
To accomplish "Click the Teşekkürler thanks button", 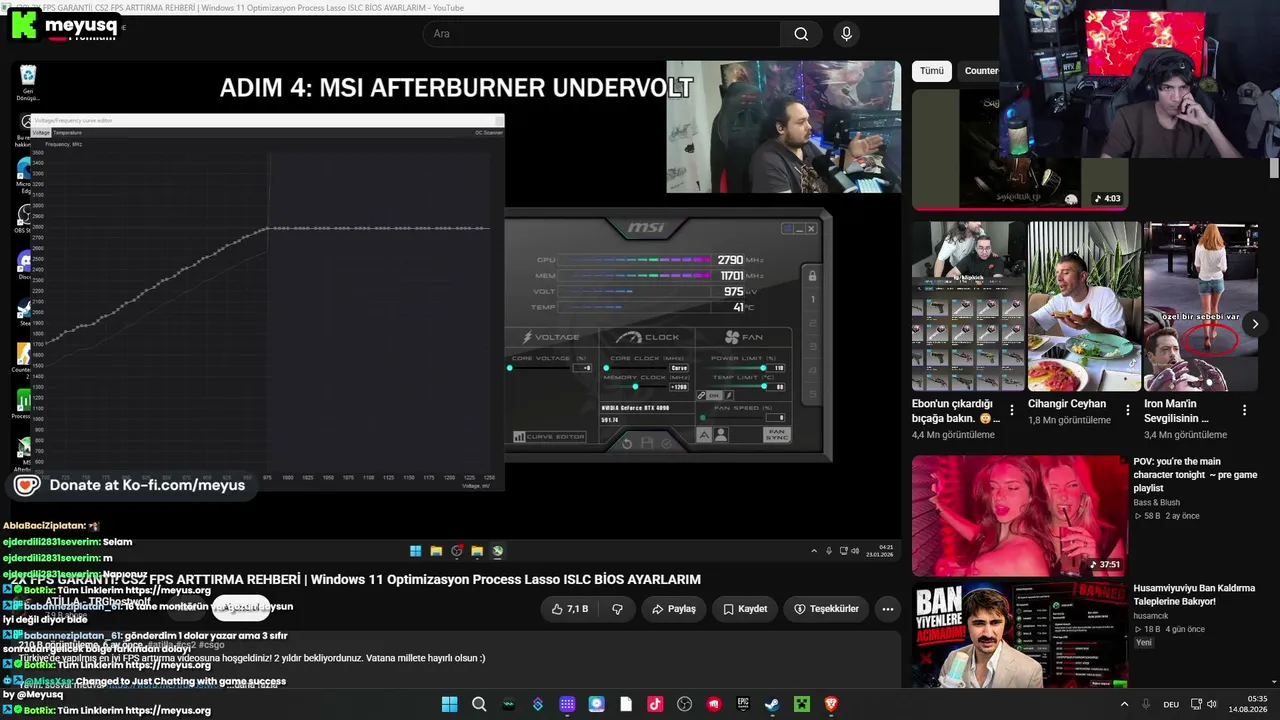I will pyautogui.click(x=826, y=609).
